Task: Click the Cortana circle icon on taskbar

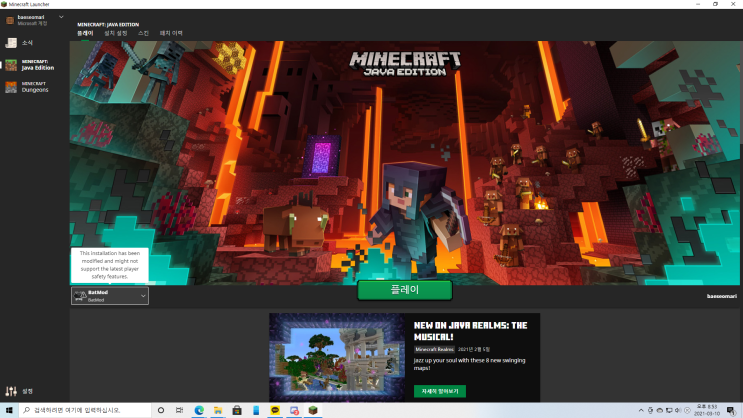Action: click(x=160, y=410)
